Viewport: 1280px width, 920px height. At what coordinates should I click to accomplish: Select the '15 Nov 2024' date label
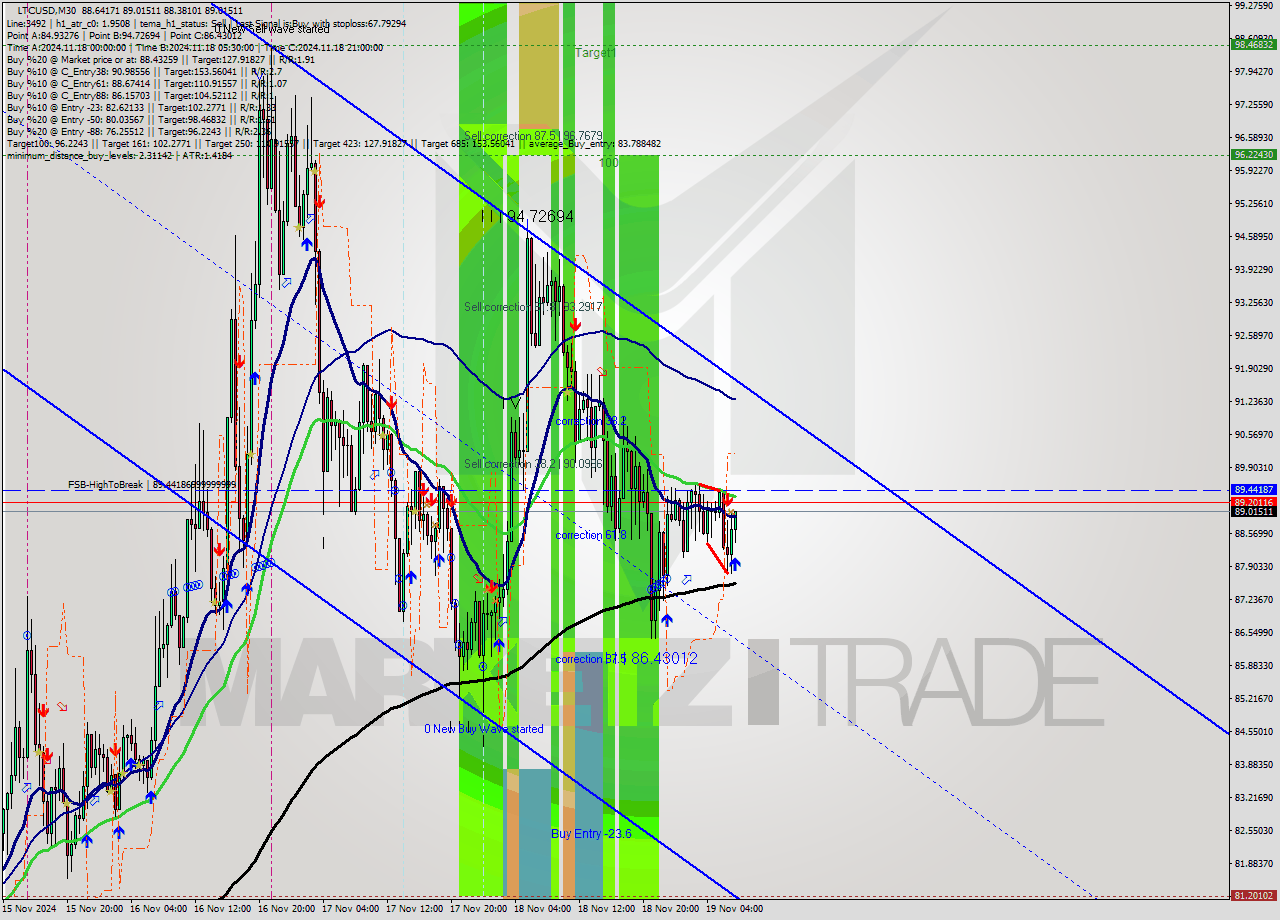point(29,909)
